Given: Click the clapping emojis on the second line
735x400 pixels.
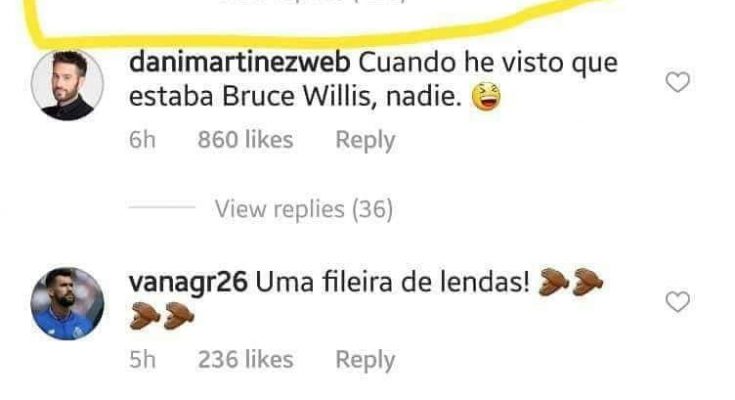Looking at the screenshot, I should [x=162, y=316].
